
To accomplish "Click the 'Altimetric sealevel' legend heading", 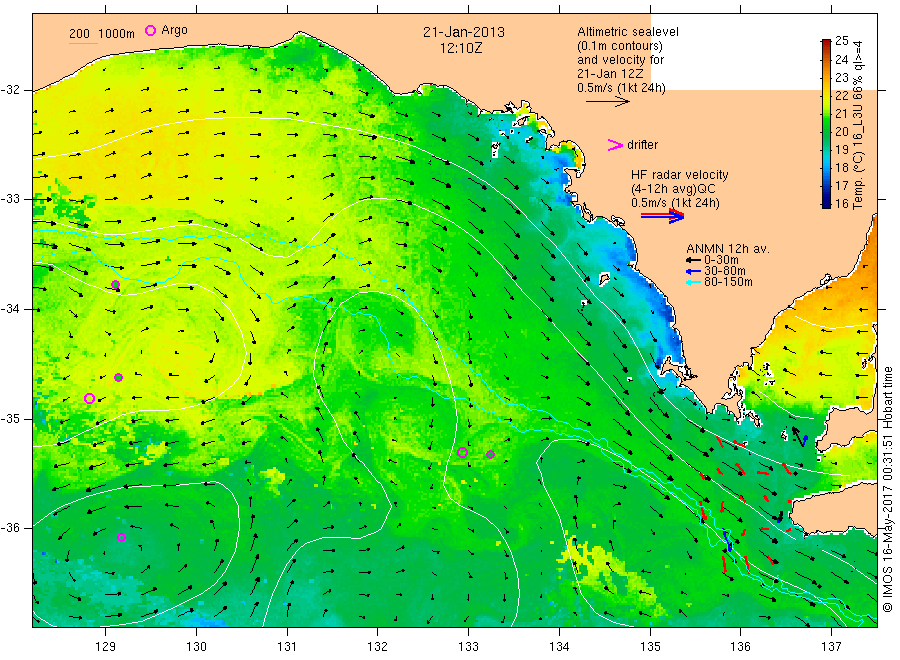I will tap(628, 32).
